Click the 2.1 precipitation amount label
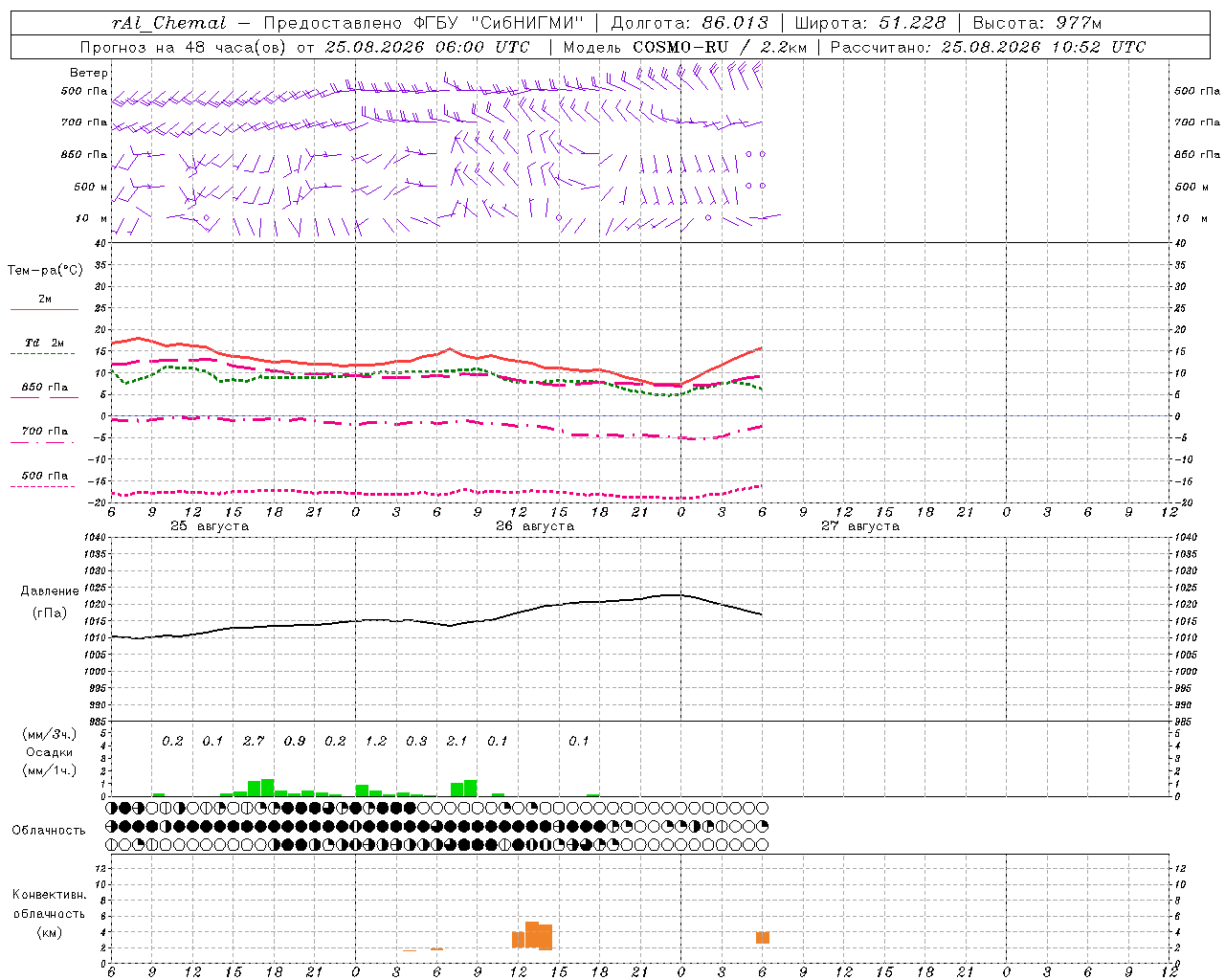1225x980 pixels. [457, 741]
